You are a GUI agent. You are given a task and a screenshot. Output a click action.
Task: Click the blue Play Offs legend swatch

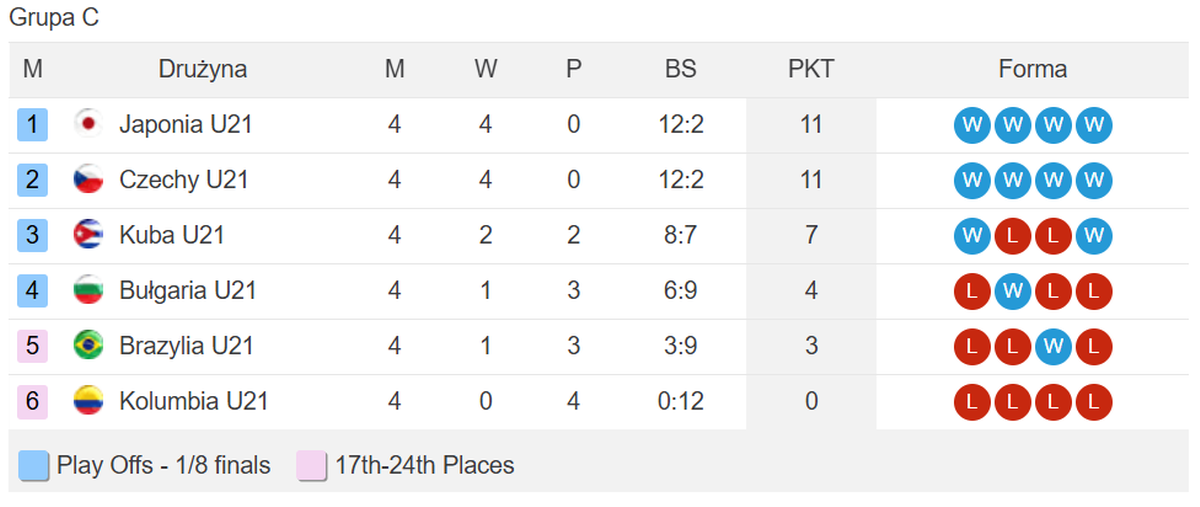(34, 466)
